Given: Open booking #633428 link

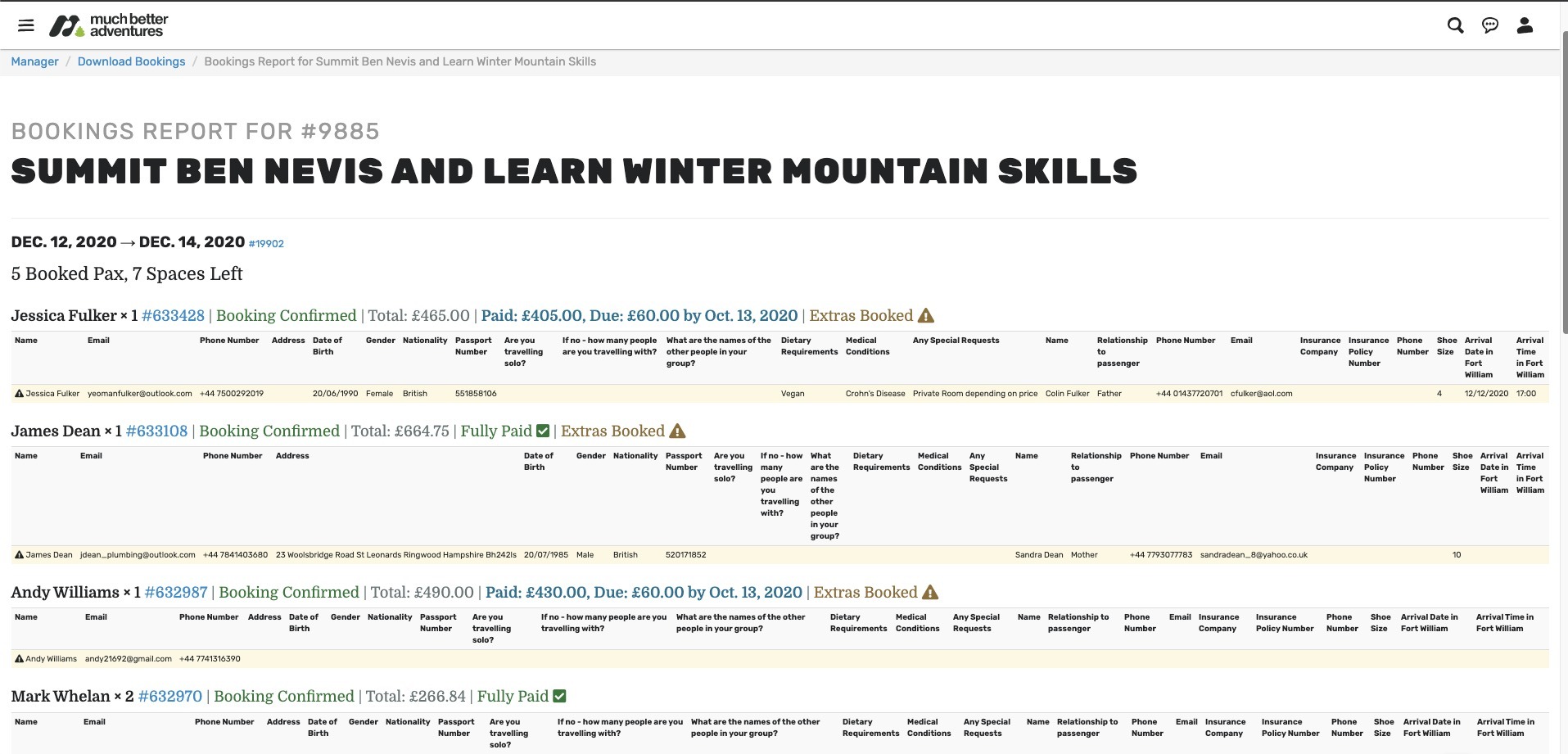Looking at the screenshot, I should pos(173,316).
